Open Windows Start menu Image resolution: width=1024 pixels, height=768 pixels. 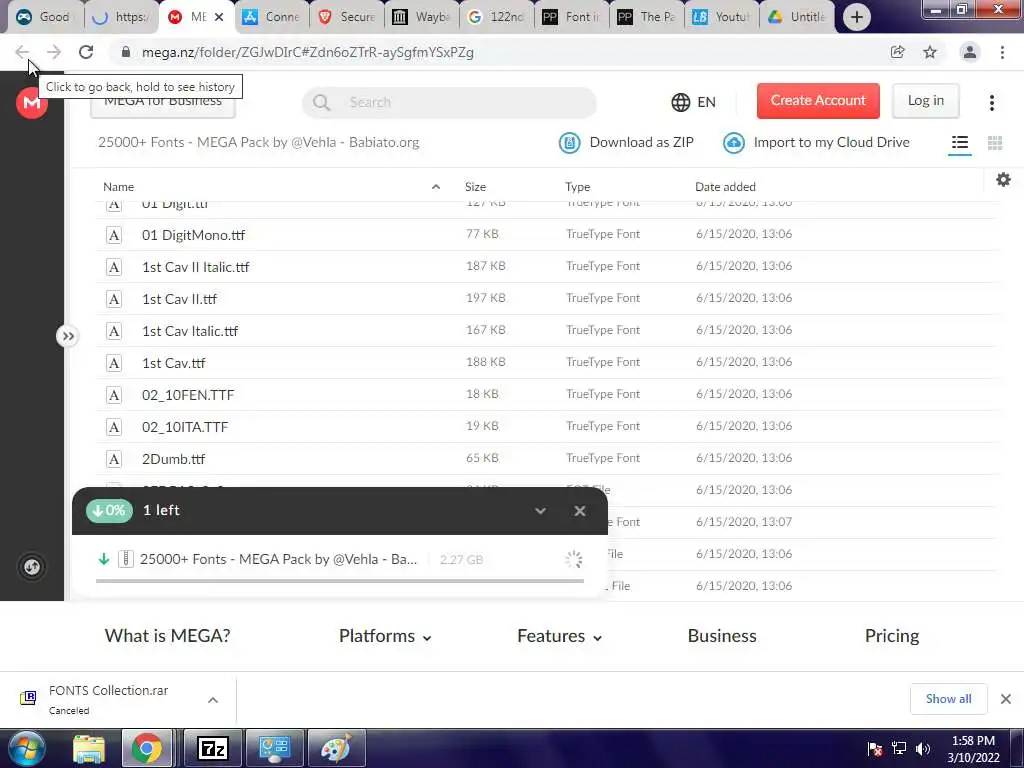tap(25, 748)
